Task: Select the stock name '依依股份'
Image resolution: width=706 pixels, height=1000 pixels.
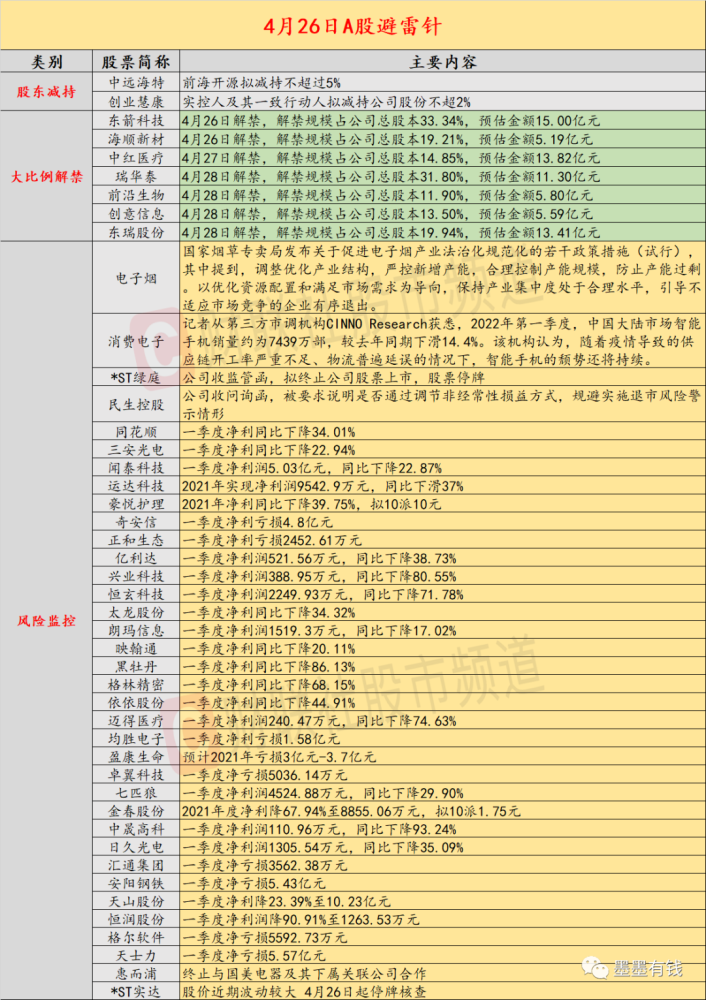Action: click(x=136, y=703)
